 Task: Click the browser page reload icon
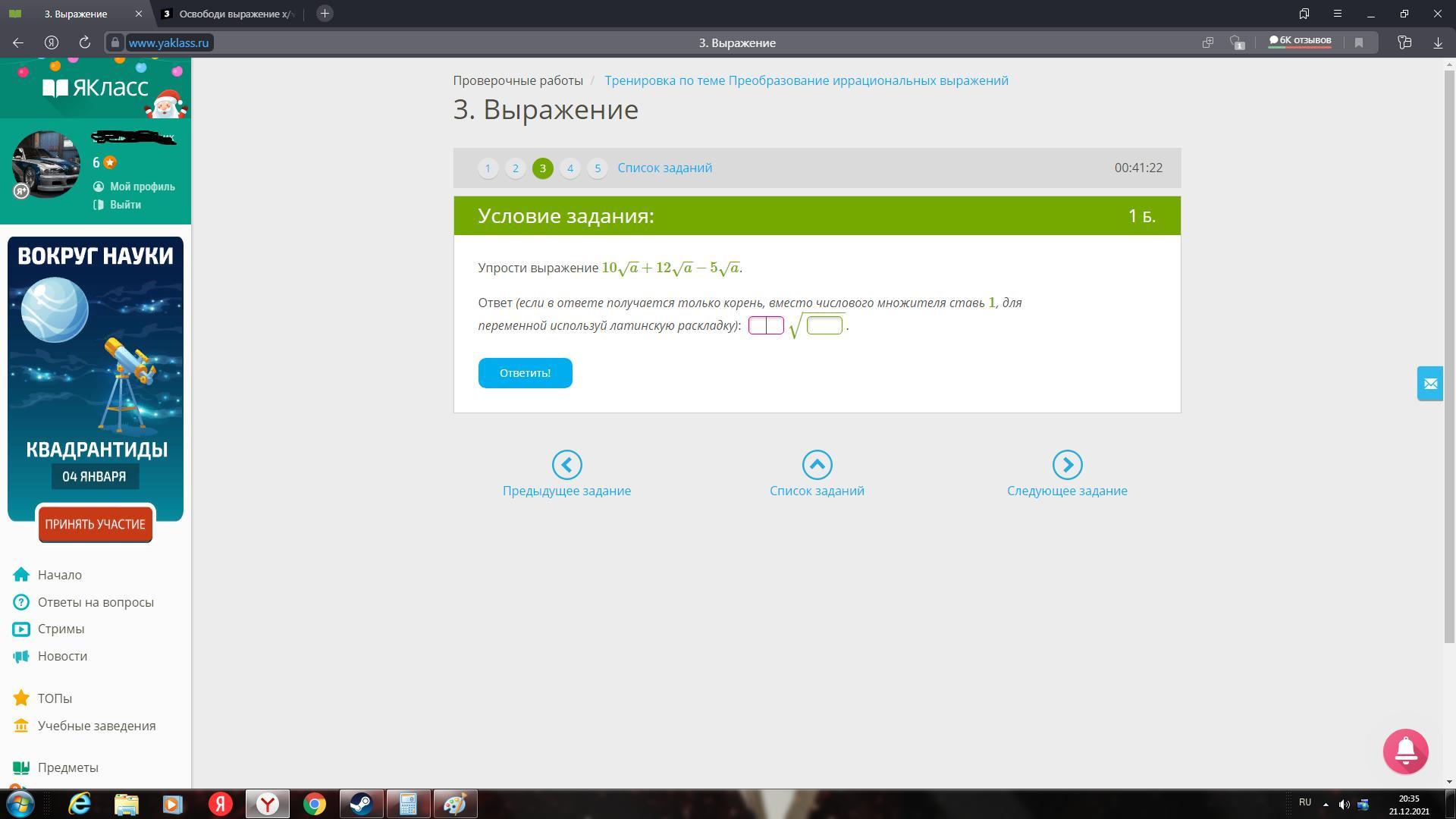point(85,42)
